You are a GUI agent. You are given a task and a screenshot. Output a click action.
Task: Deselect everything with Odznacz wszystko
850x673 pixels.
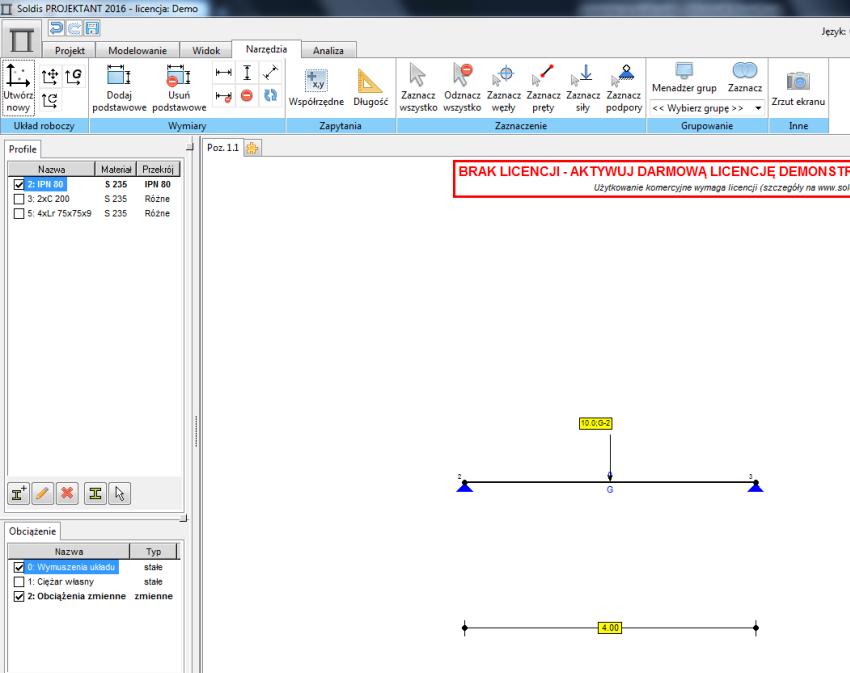pos(462,88)
